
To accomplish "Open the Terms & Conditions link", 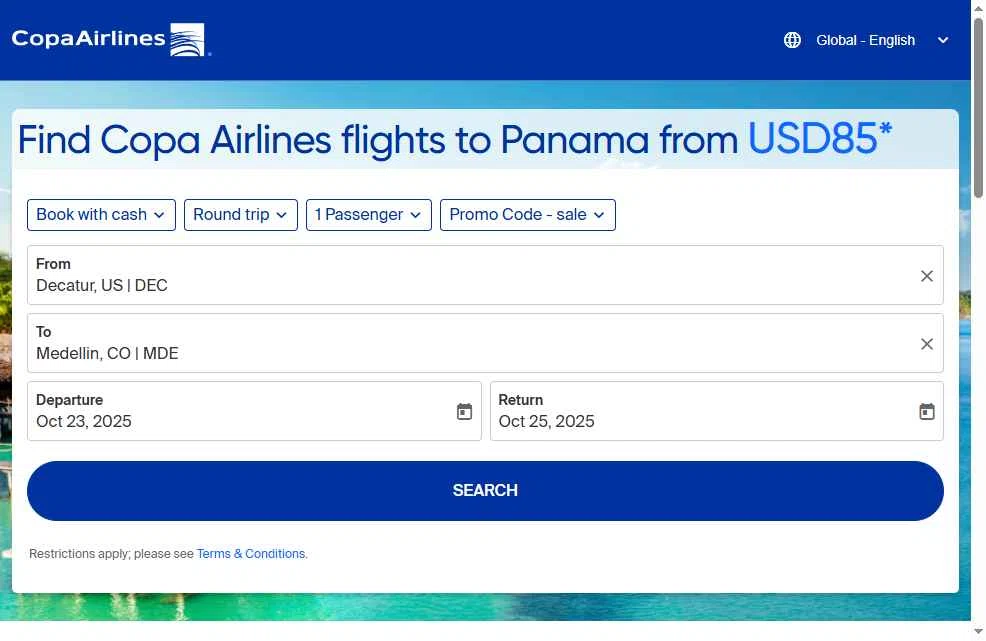I will coord(251,554).
